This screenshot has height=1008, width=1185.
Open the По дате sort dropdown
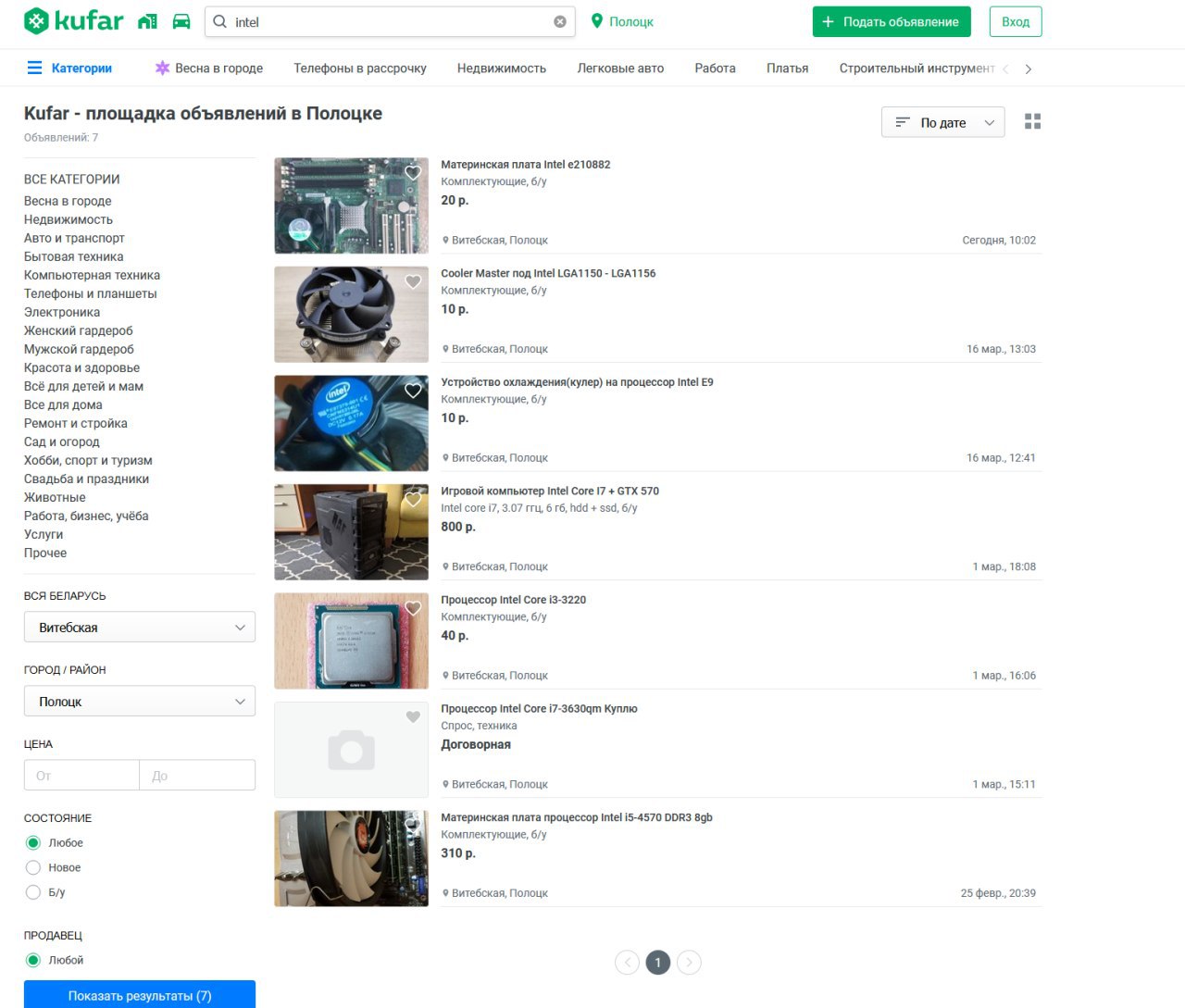click(942, 122)
